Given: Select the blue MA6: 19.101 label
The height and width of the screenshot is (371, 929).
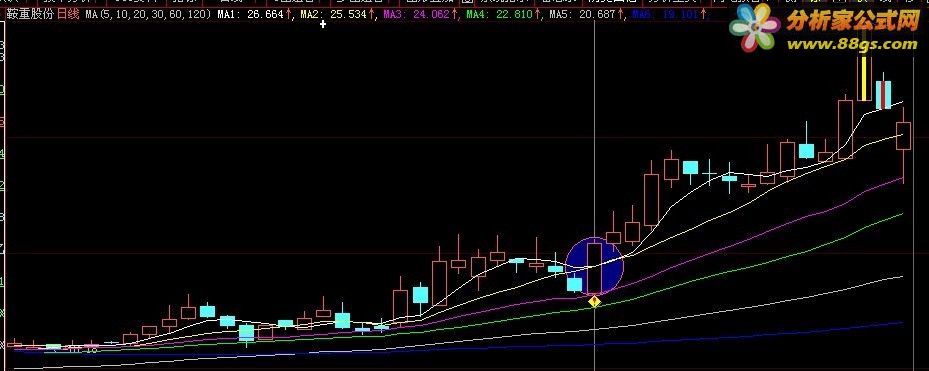Looking at the screenshot, I should pyautogui.click(x=665, y=13).
